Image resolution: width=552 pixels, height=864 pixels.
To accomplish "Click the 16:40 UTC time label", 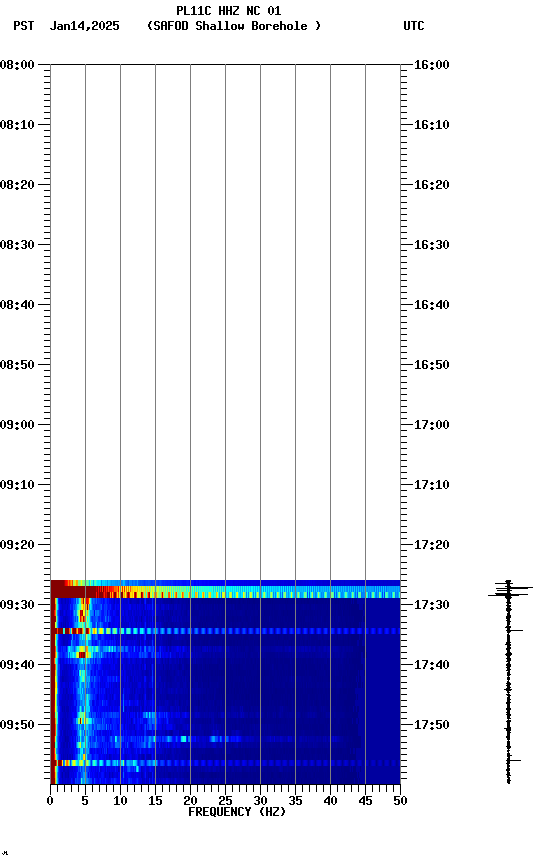I will [x=432, y=305].
